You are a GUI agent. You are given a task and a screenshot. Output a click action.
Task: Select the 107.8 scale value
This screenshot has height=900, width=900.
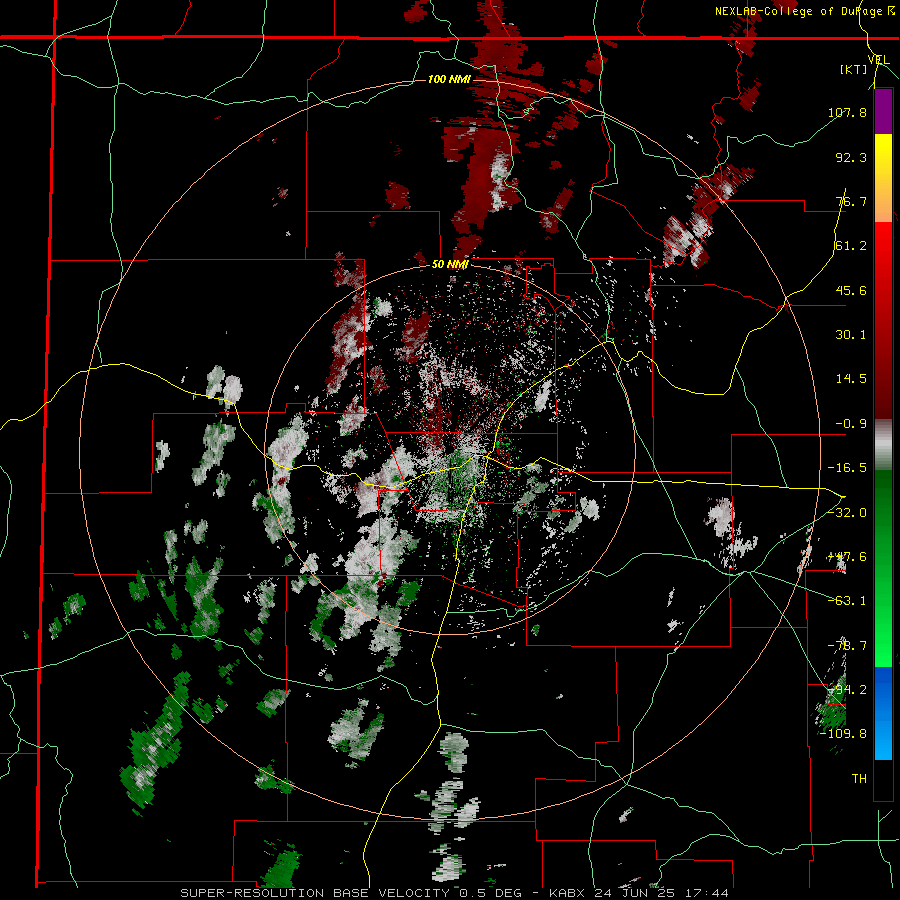click(x=847, y=112)
